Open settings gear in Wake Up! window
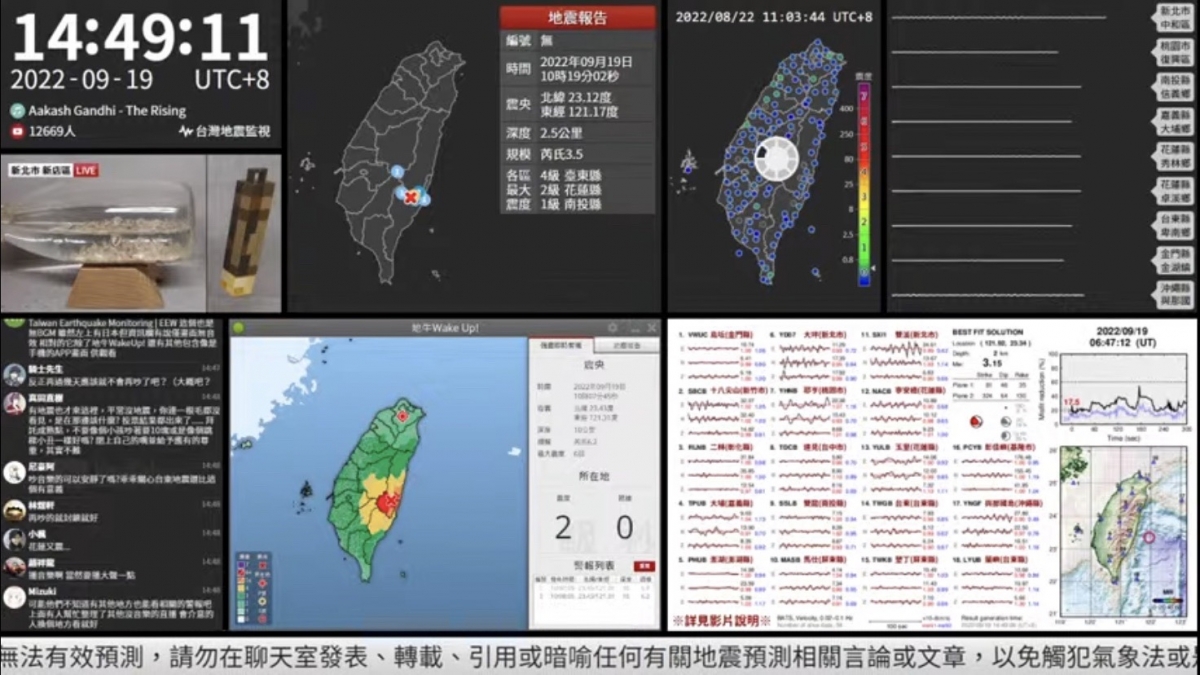Image resolution: width=1200 pixels, height=675 pixels. (x=612, y=327)
